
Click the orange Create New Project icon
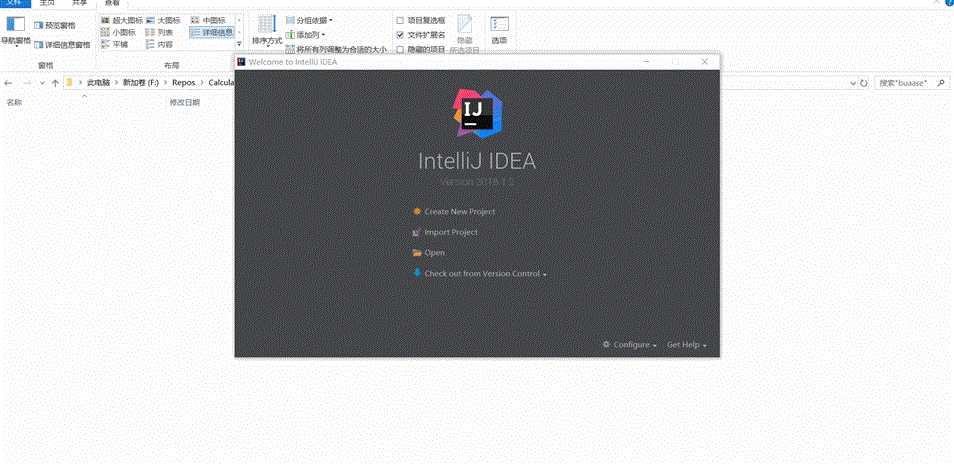tap(417, 212)
